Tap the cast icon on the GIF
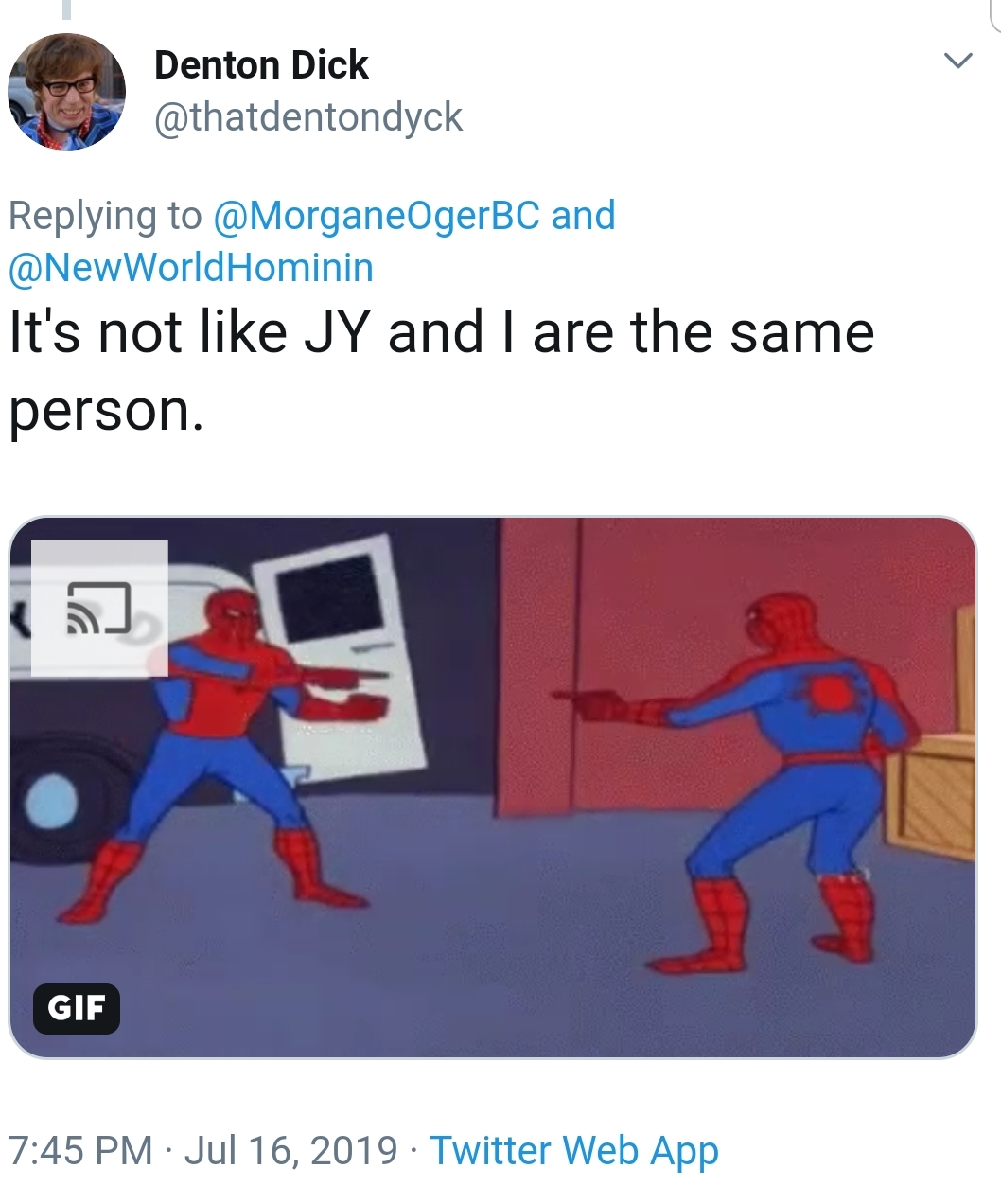The height and width of the screenshot is (1204, 1001). click(x=99, y=608)
